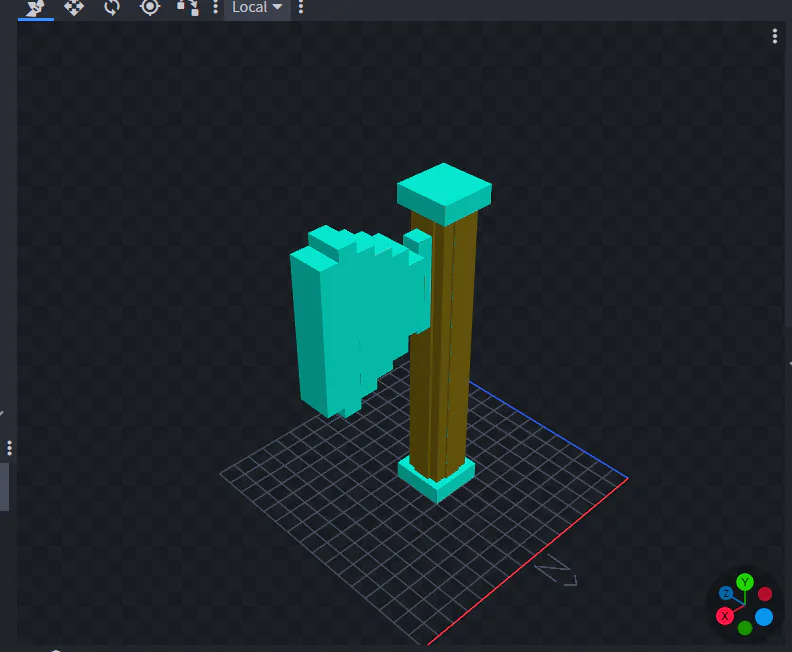Click the unlabeled dark red gizmo dot
This screenshot has height=652, width=792.
tap(765, 594)
